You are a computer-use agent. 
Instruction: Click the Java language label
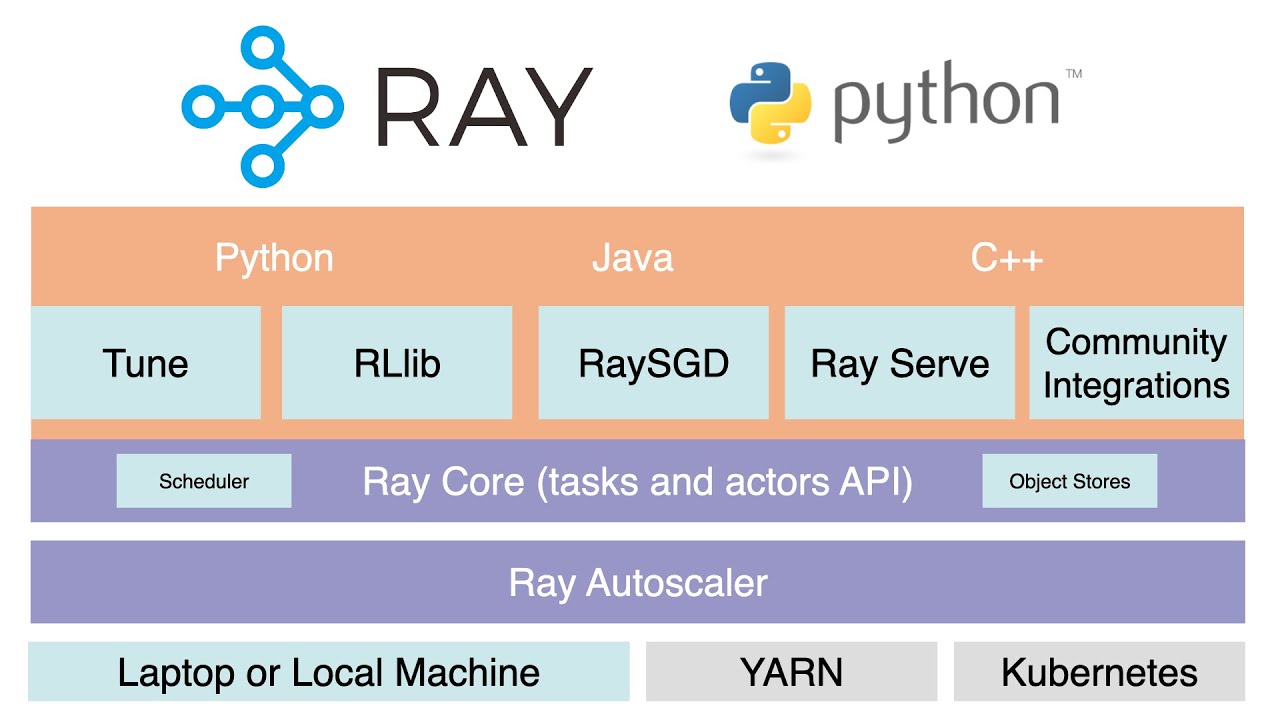point(632,258)
